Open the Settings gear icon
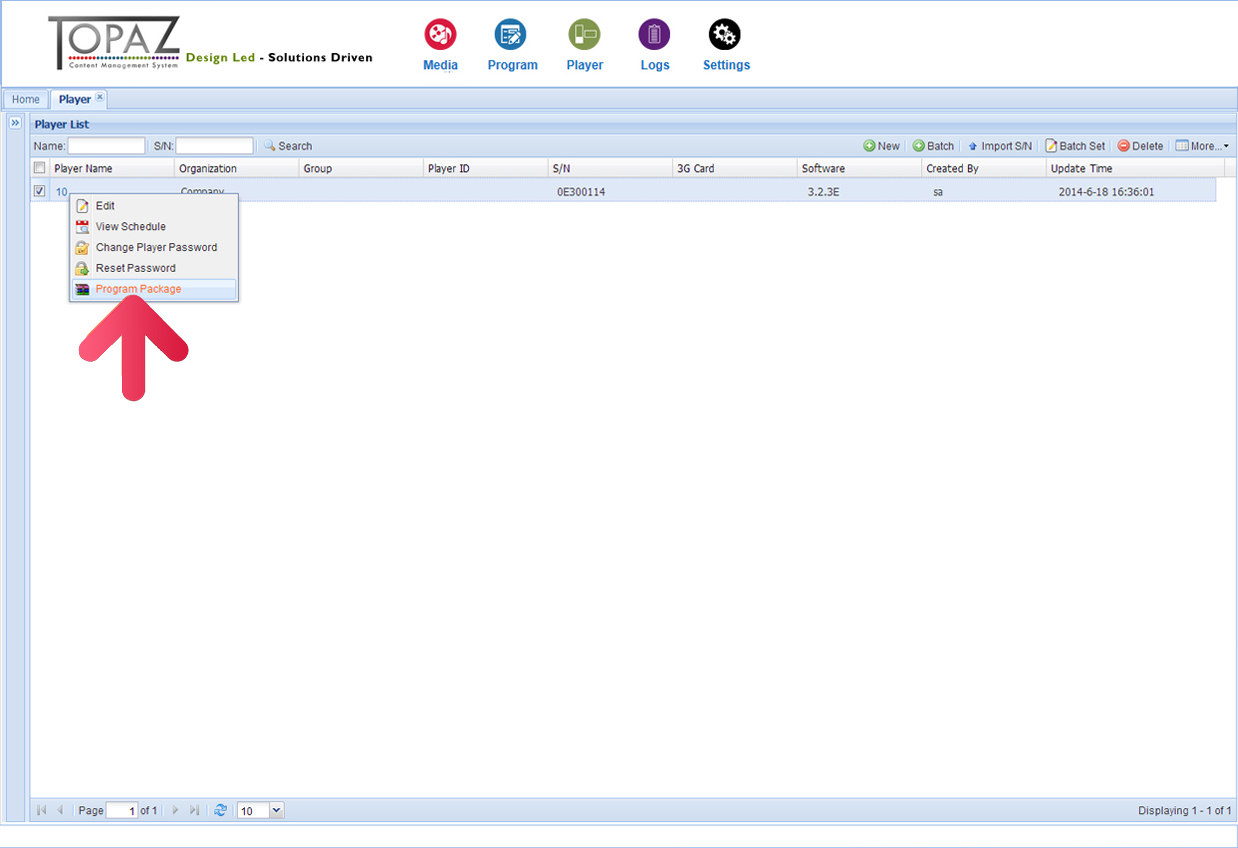The height and width of the screenshot is (848, 1238). (x=725, y=35)
